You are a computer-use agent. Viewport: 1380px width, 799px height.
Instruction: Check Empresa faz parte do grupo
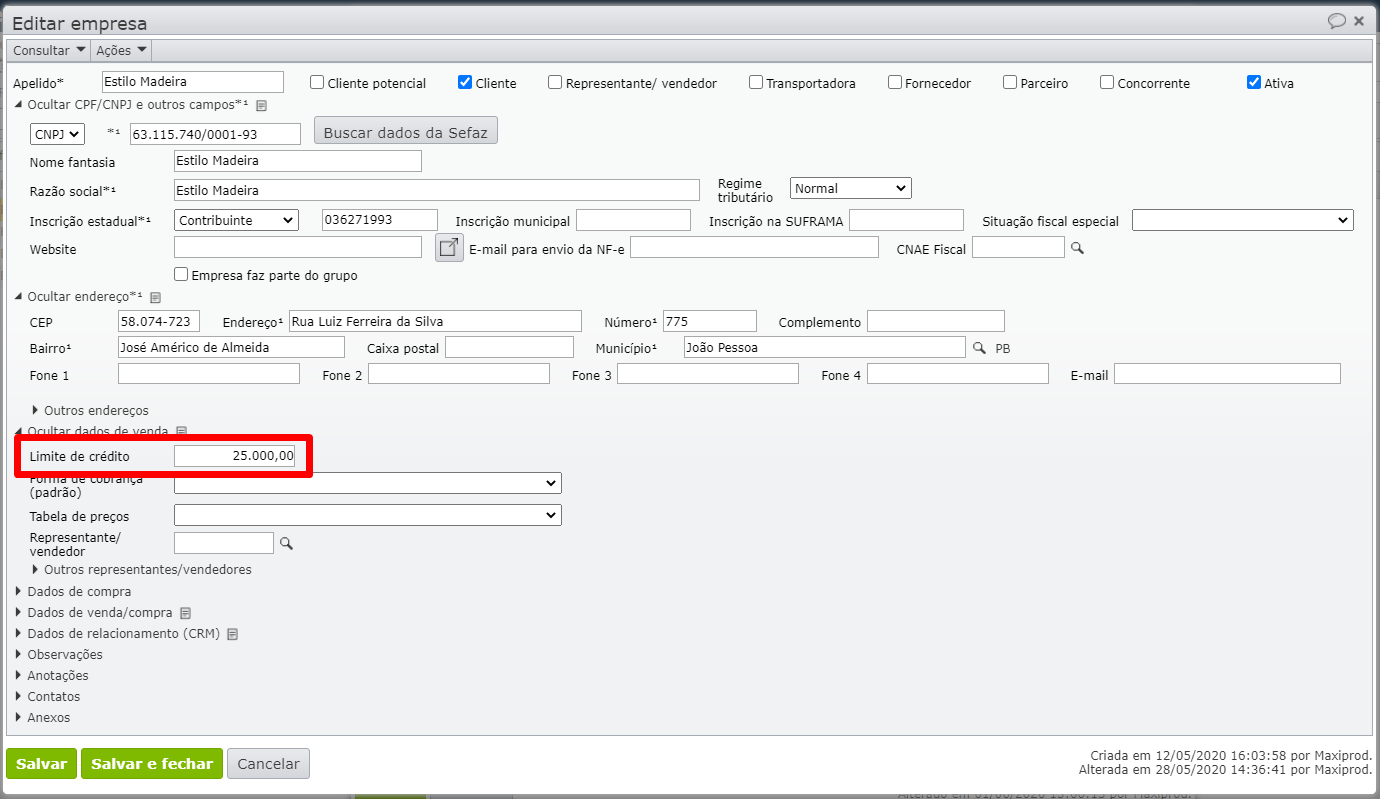[181, 274]
